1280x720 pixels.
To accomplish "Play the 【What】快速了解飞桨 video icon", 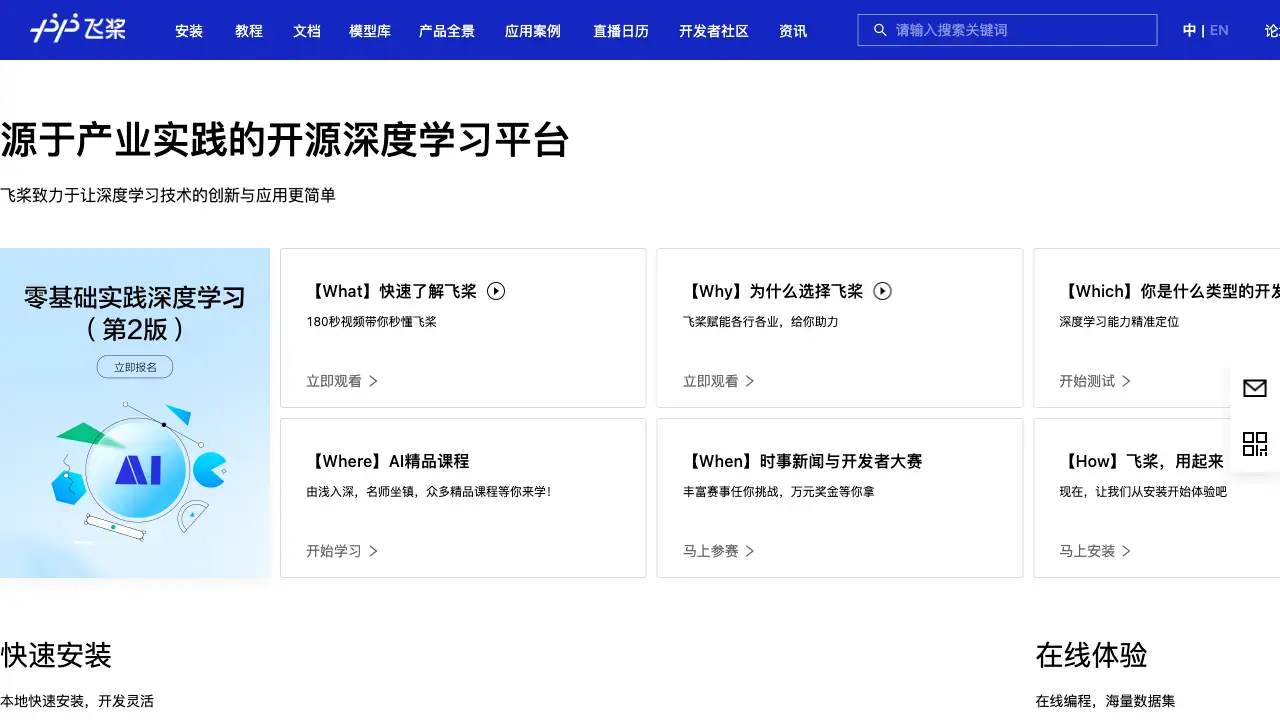I will (x=496, y=291).
